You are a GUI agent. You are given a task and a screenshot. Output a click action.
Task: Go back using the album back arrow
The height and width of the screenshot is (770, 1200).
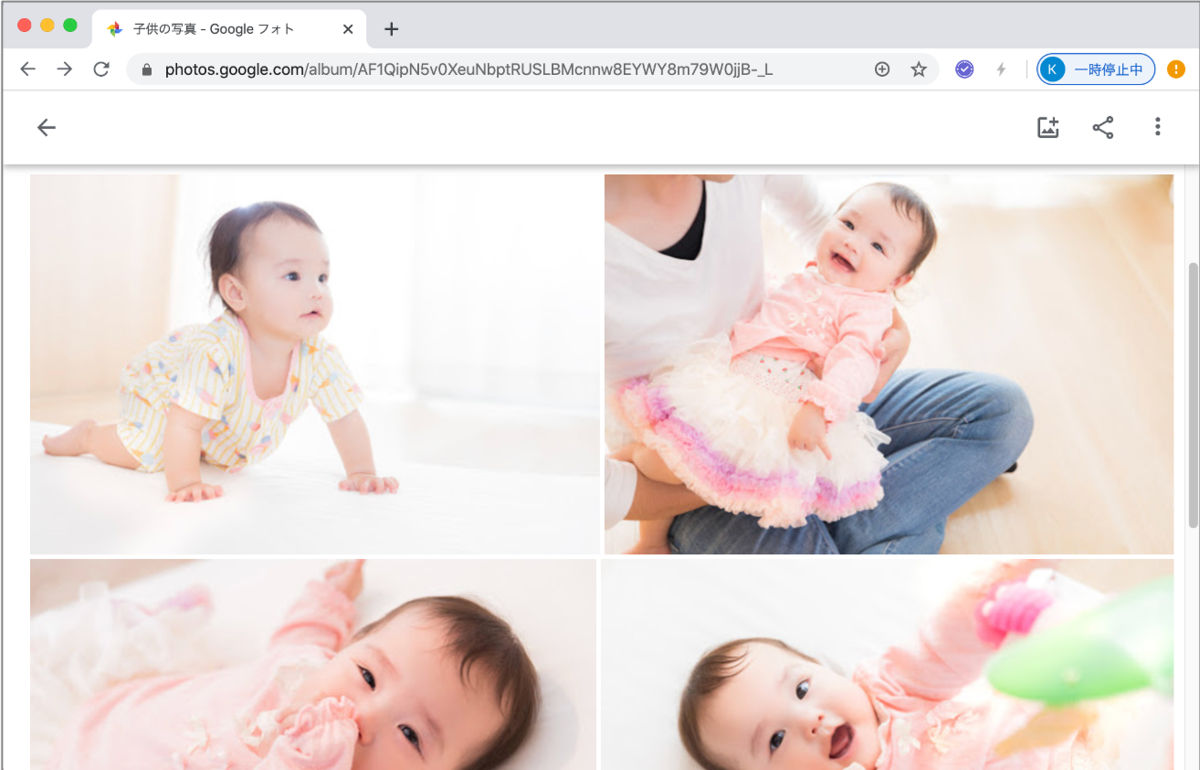point(46,128)
